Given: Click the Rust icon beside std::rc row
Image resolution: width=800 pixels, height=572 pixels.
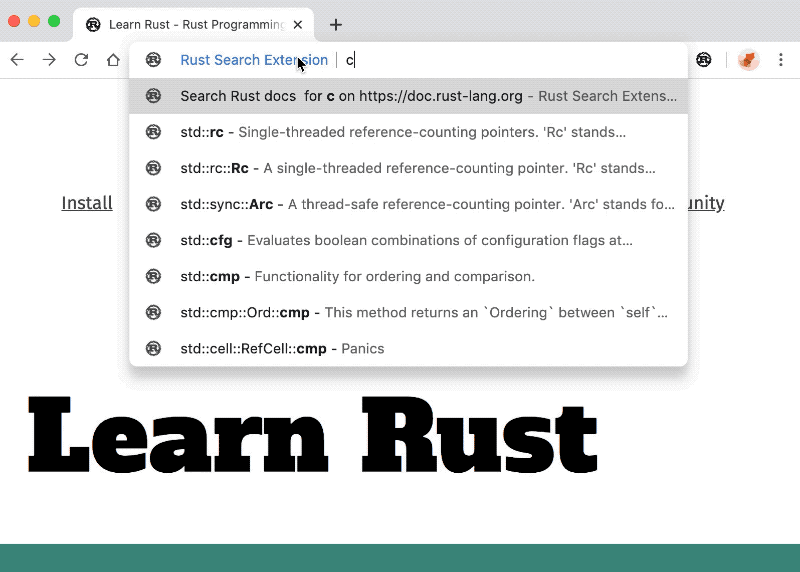Looking at the screenshot, I should click(153, 132).
